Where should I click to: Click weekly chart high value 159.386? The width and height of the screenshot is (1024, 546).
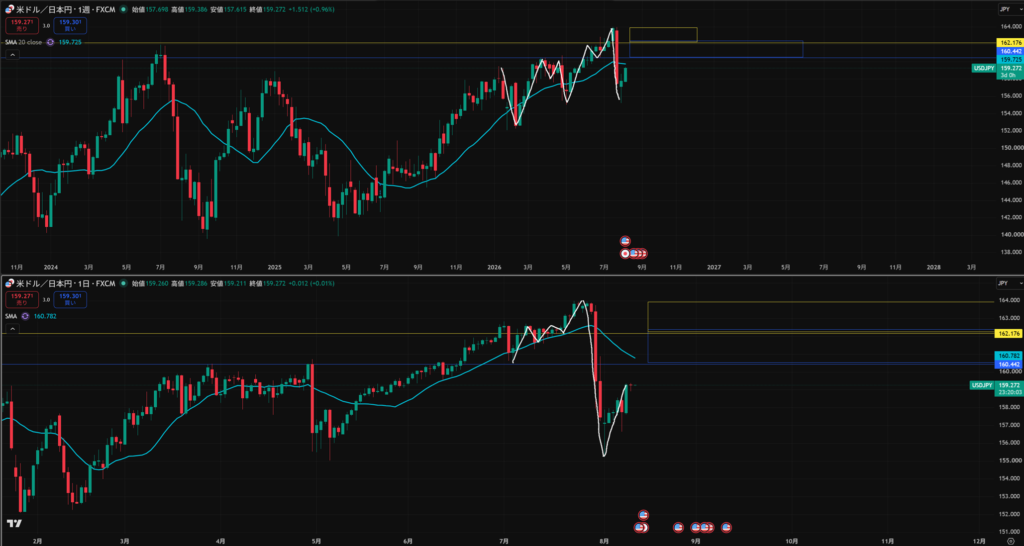coord(197,10)
